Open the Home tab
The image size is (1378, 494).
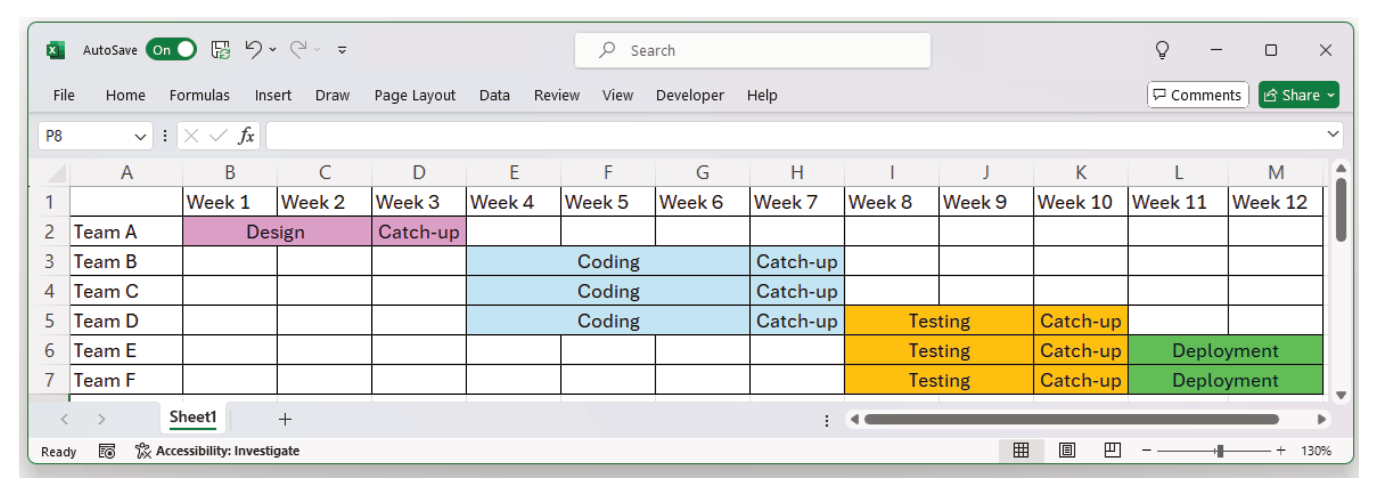coord(125,95)
